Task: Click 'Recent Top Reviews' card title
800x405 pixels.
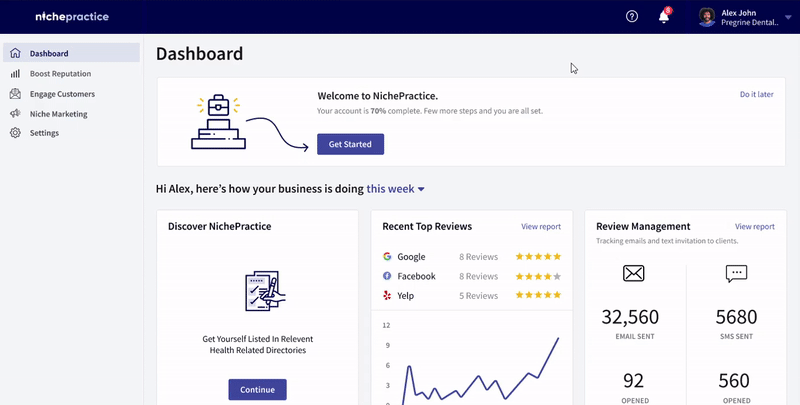Action: click(427, 226)
